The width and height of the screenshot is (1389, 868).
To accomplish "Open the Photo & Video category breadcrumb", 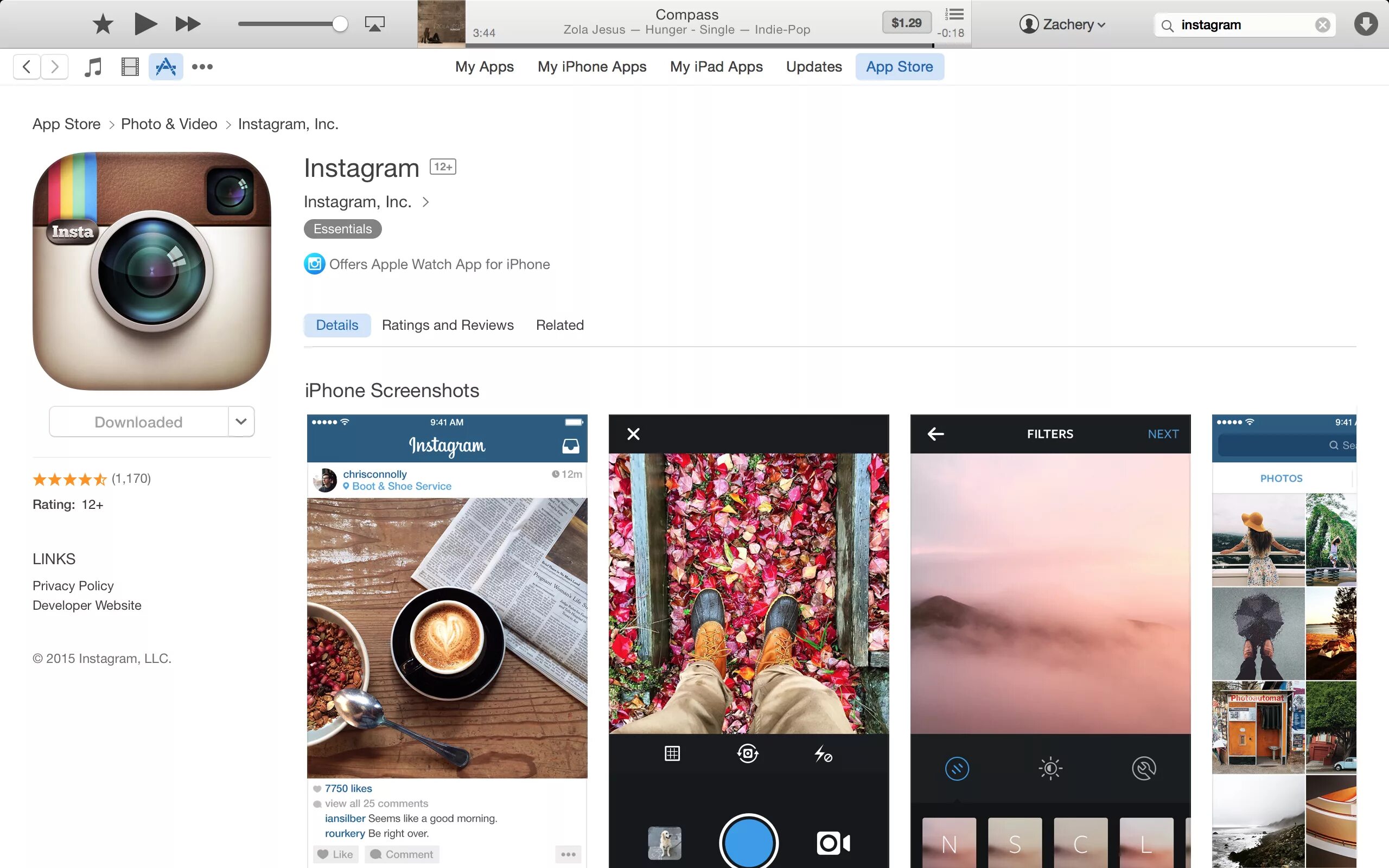I will [168, 124].
